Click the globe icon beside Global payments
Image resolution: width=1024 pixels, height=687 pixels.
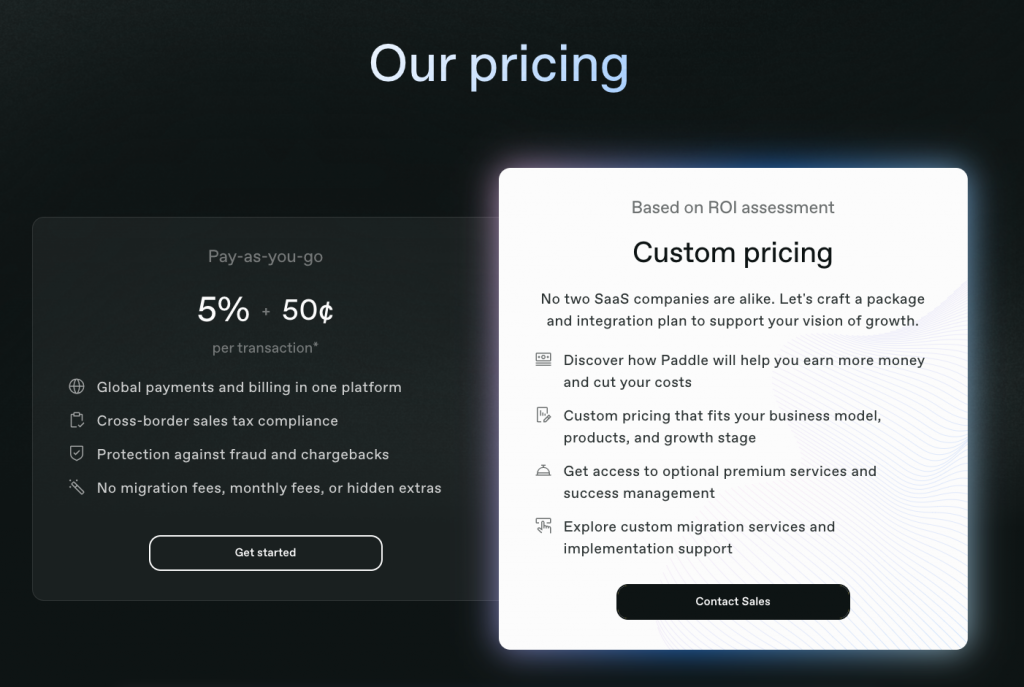[76, 387]
